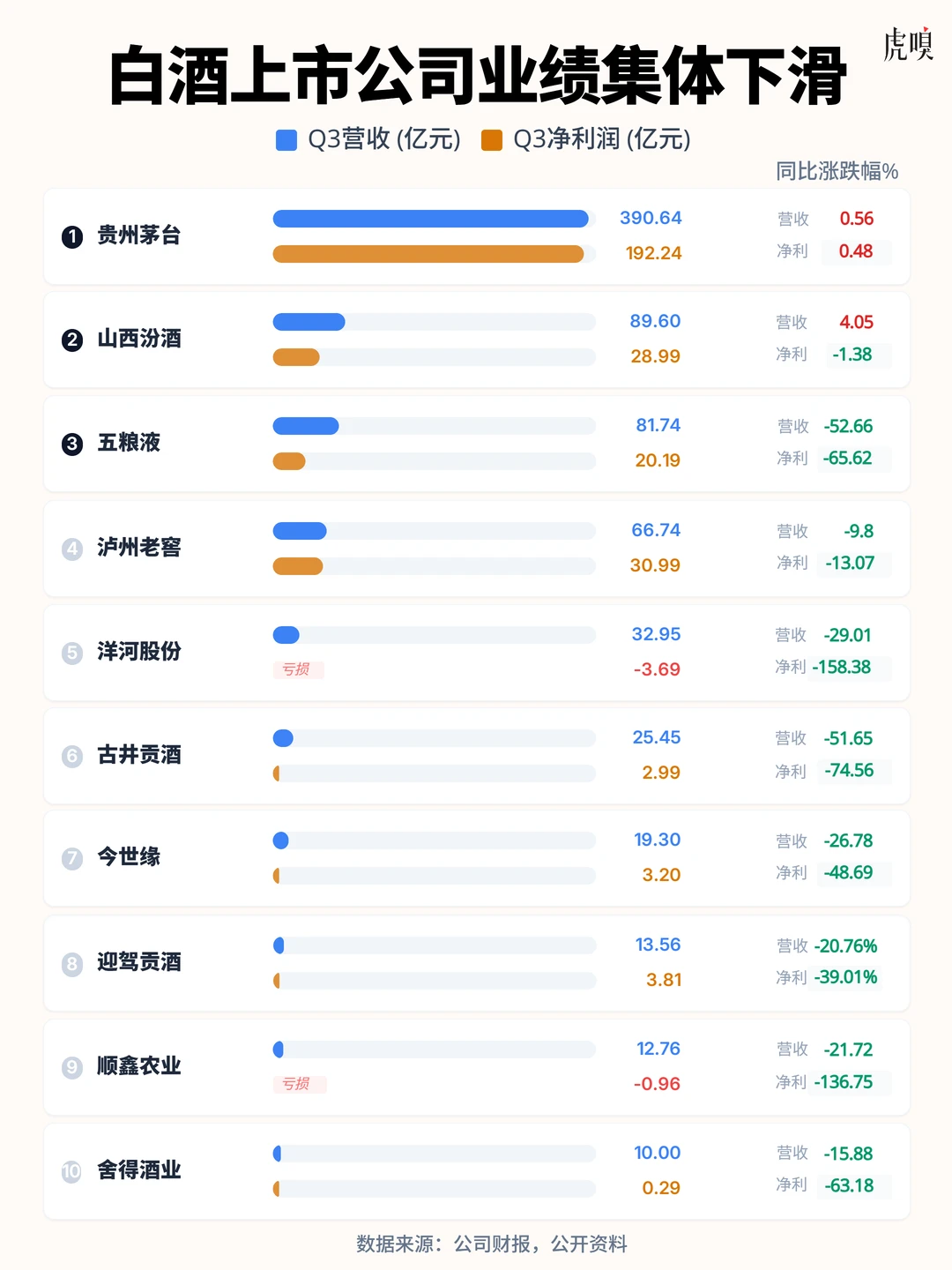Viewport: 952px width, 1270px height.
Task: Click the rank ① badge beside 贵州茅台
Action: click(x=72, y=235)
